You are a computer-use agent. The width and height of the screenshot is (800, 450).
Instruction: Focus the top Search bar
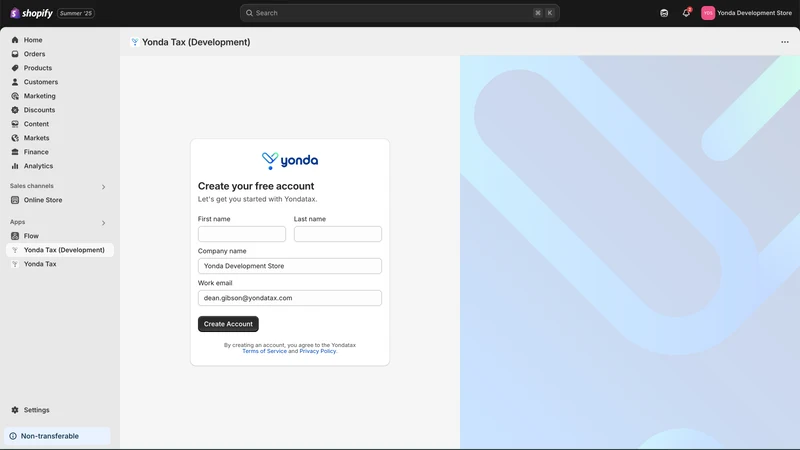(x=399, y=13)
